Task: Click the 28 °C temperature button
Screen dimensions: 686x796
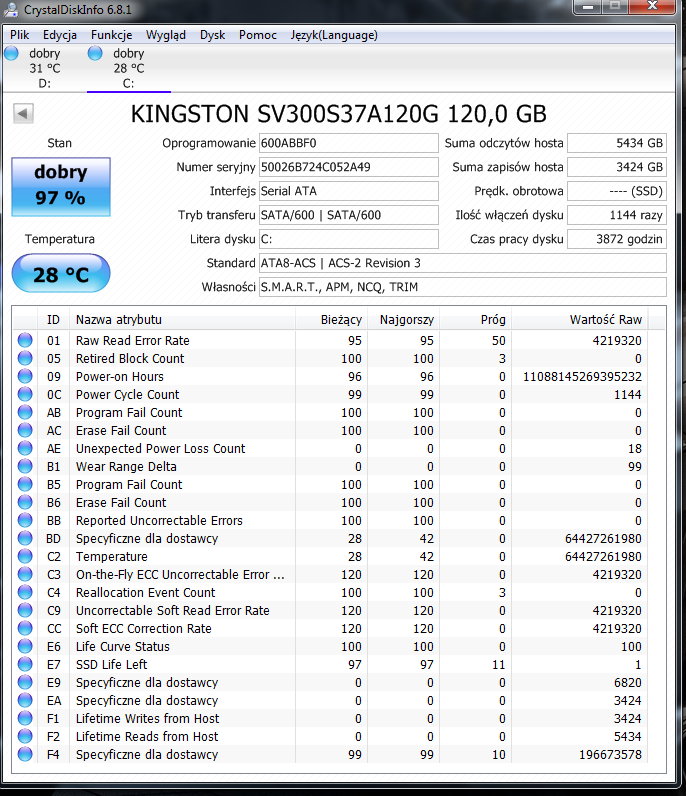Action: pos(61,274)
